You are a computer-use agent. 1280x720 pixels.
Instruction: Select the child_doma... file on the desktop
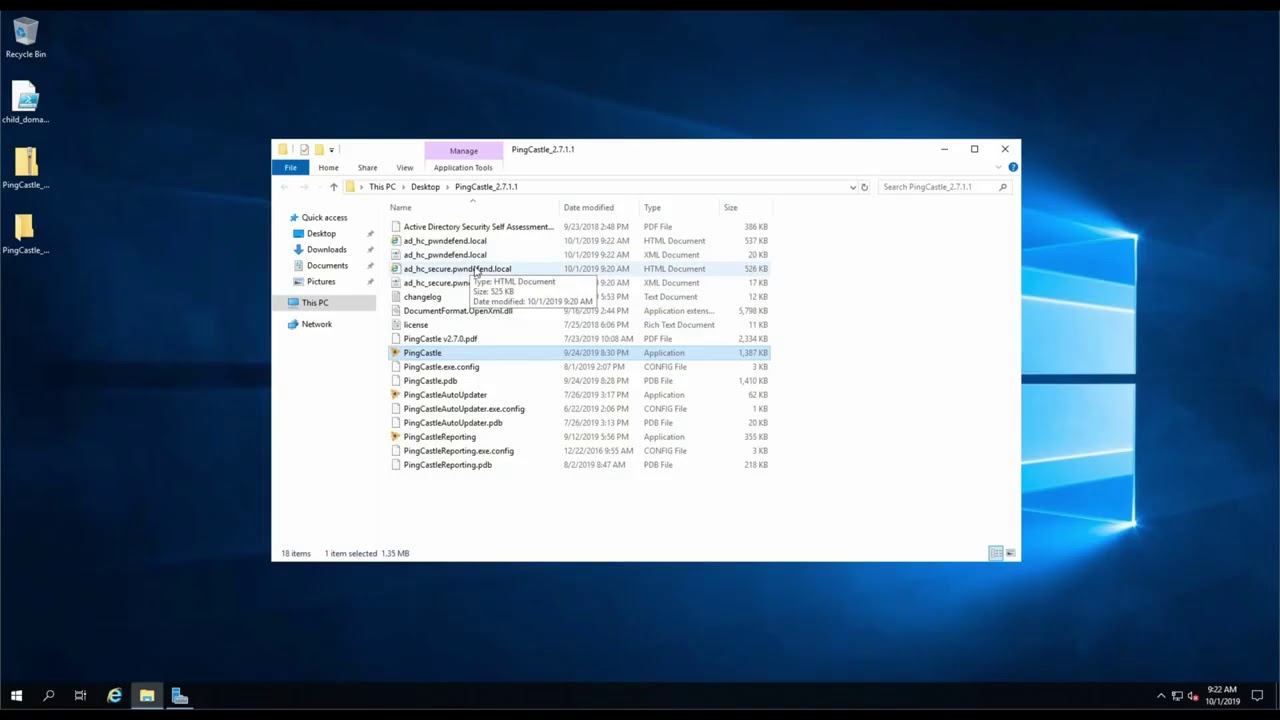click(x=26, y=104)
